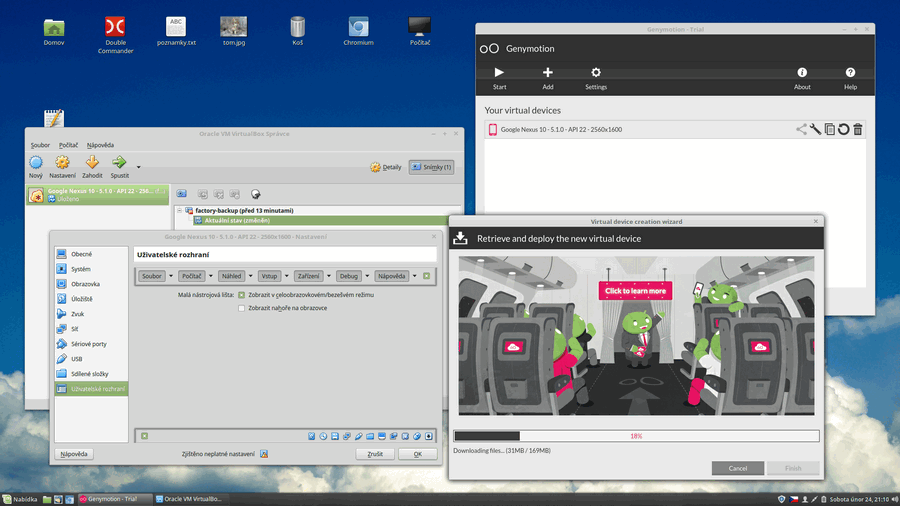Click the Genymotion About info icon
The image size is (900, 506).
[x=802, y=72]
